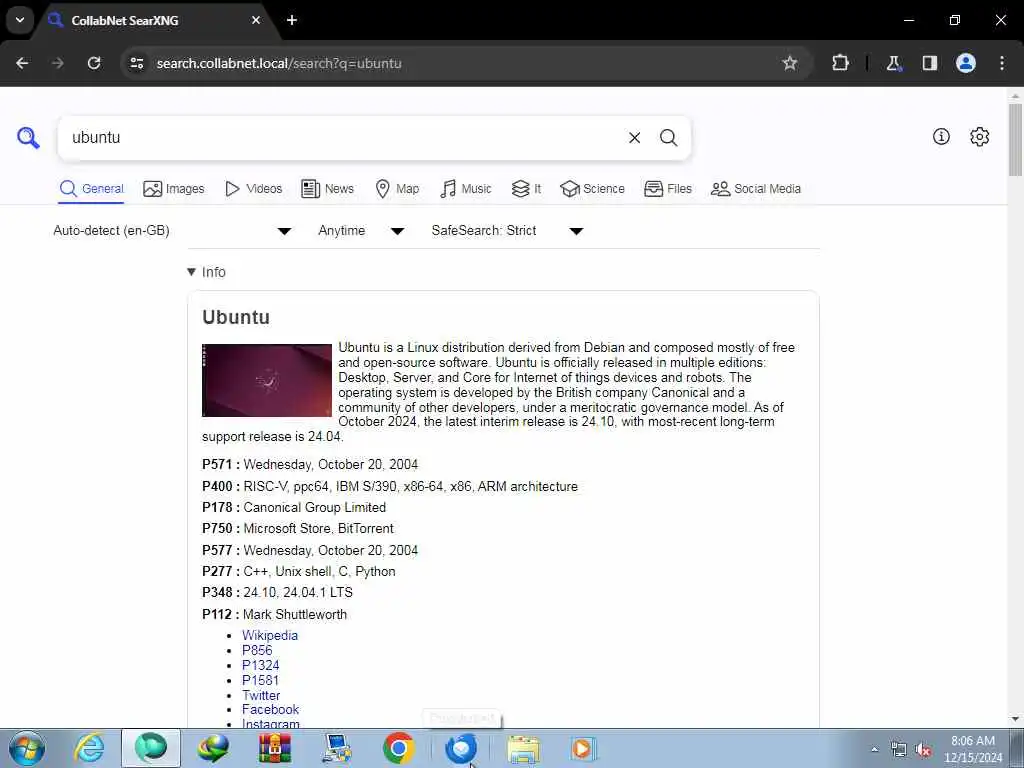Click the address bar URL

(x=279, y=63)
